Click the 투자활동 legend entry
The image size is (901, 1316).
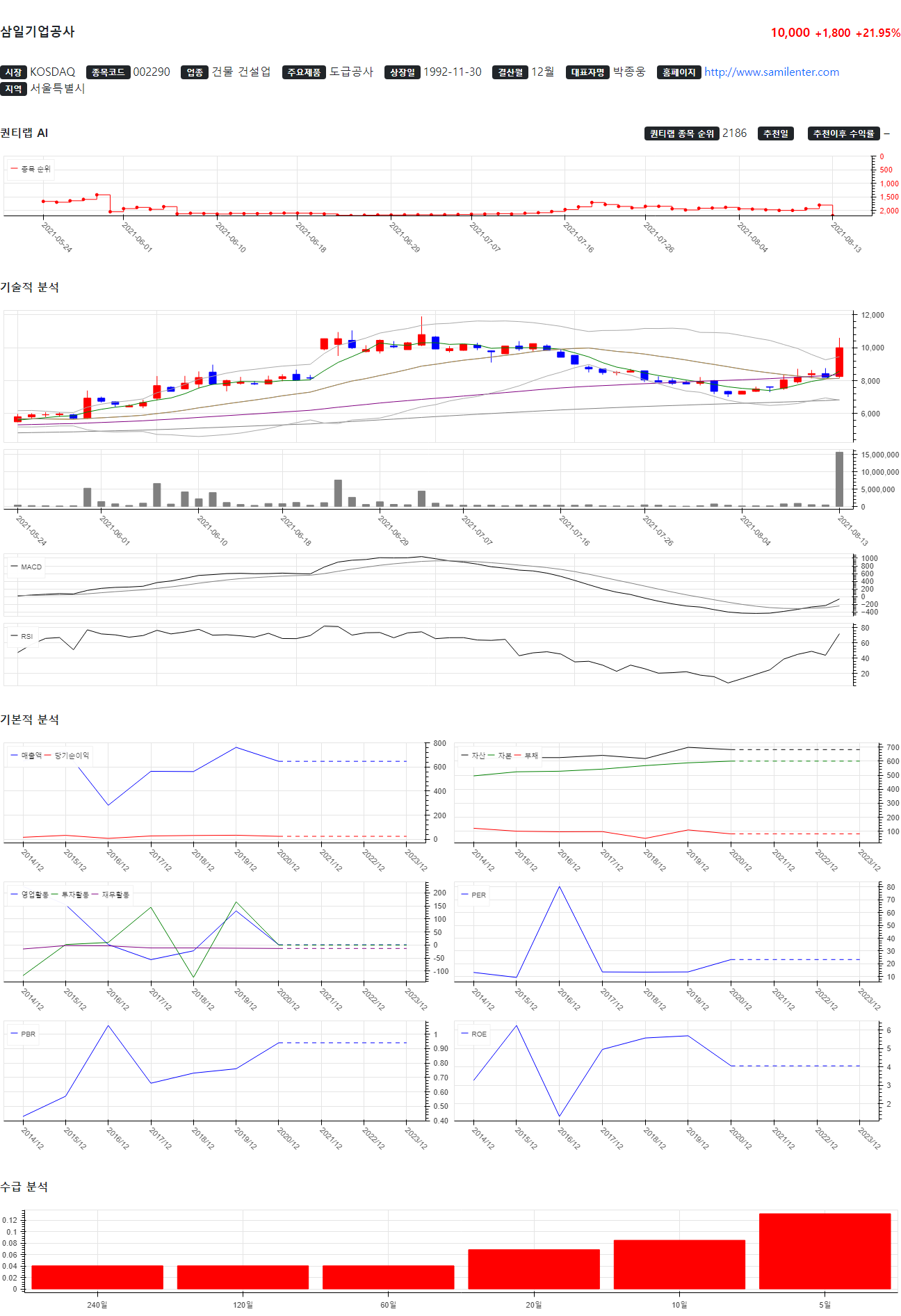coord(70,895)
